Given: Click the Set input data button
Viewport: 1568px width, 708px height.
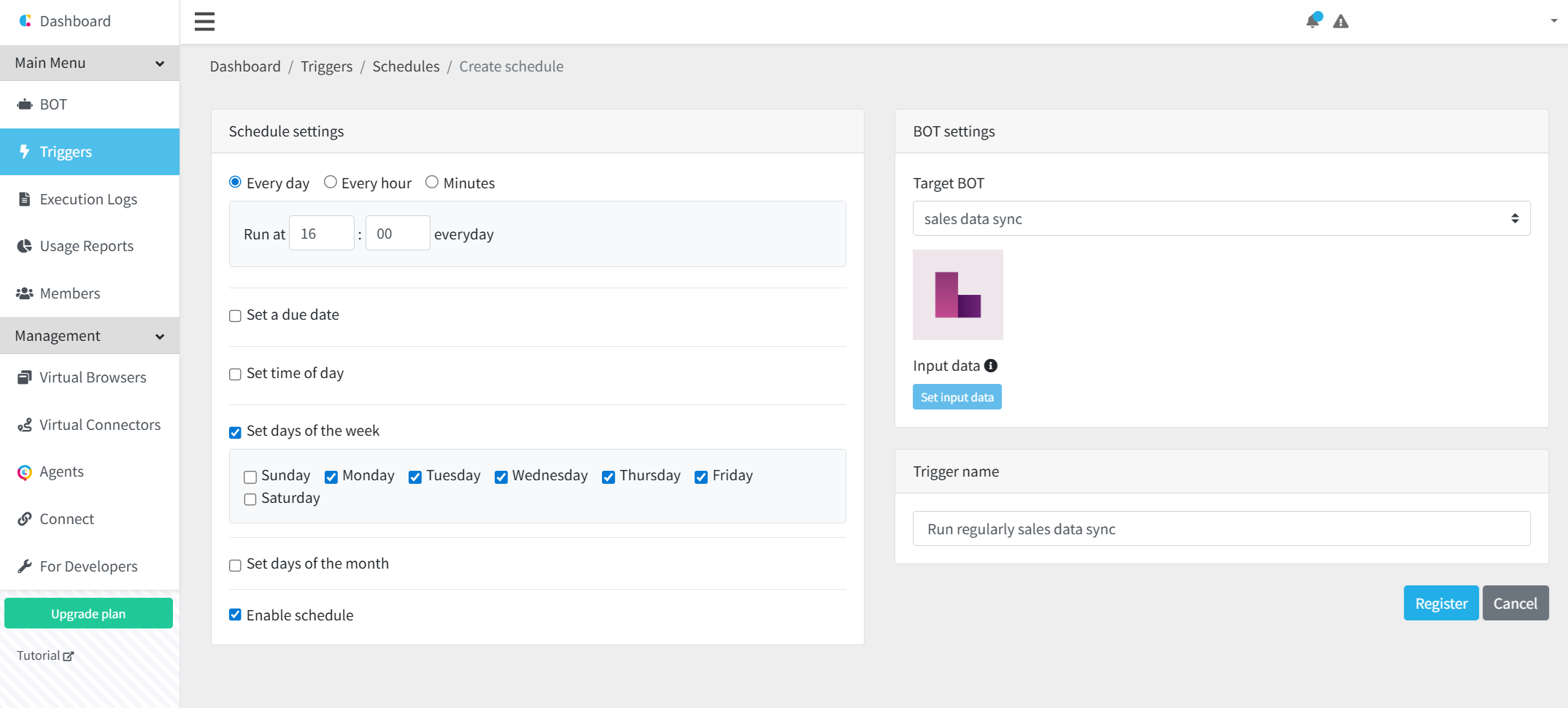Looking at the screenshot, I should 957,397.
